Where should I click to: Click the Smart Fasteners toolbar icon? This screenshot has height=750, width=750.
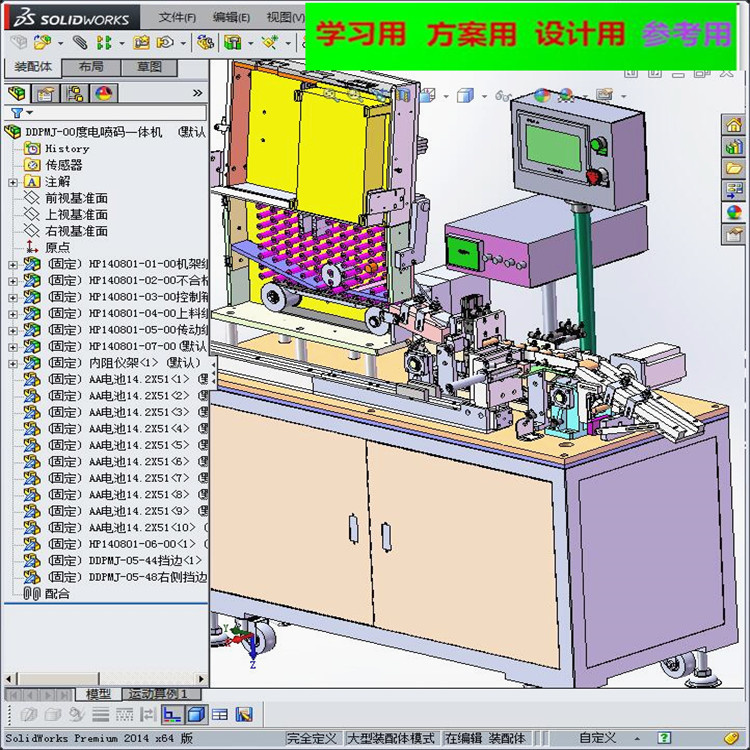[x=141, y=43]
